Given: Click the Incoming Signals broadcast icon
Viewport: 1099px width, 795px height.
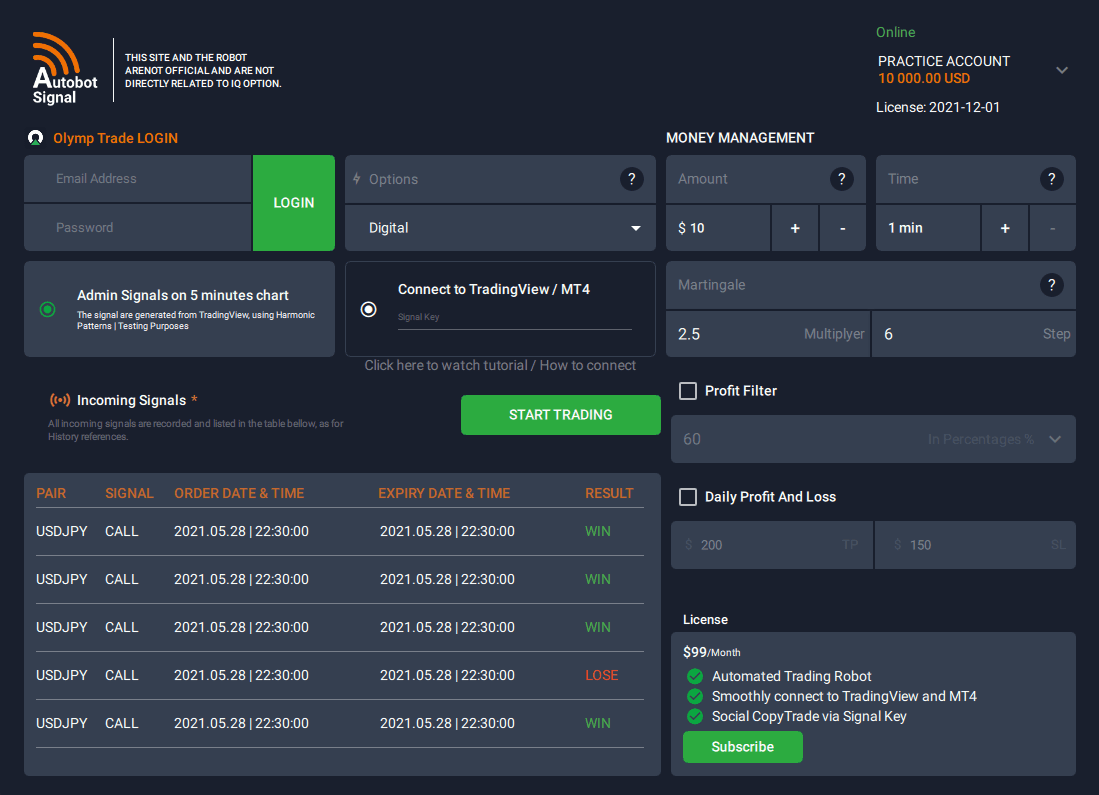Looking at the screenshot, I should click(60, 400).
